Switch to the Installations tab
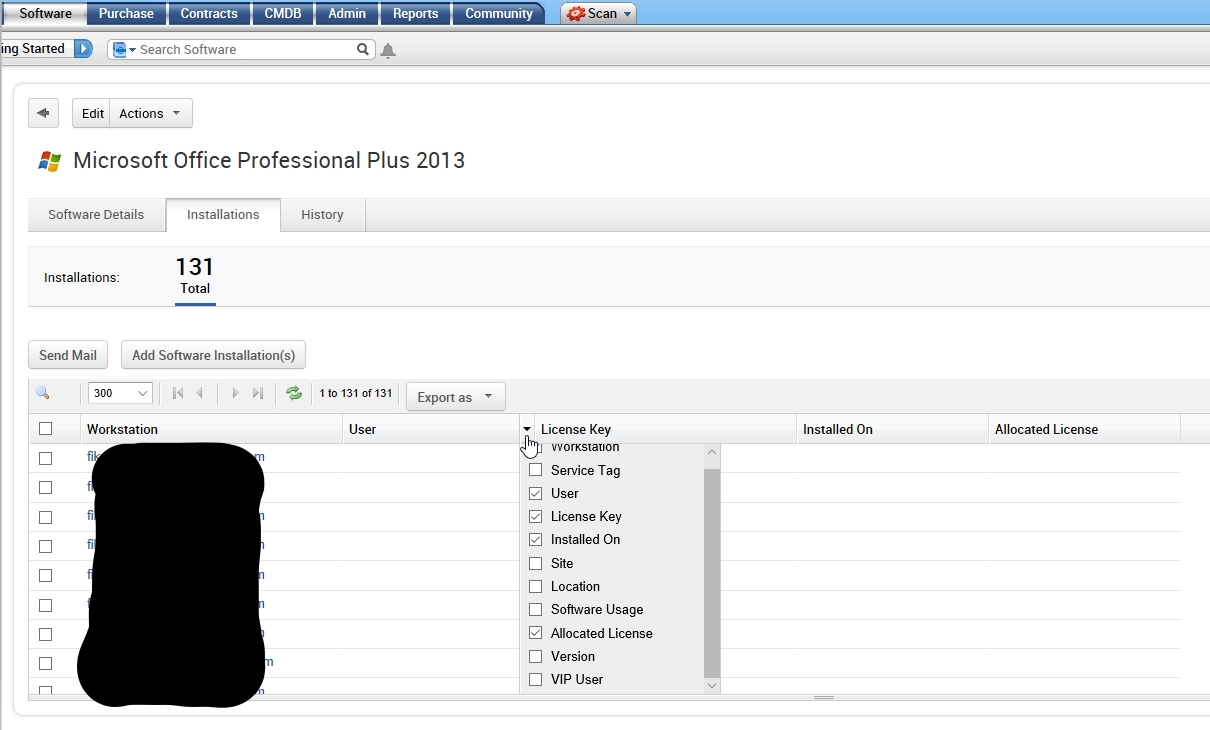This screenshot has height=730, width=1210. [x=223, y=215]
